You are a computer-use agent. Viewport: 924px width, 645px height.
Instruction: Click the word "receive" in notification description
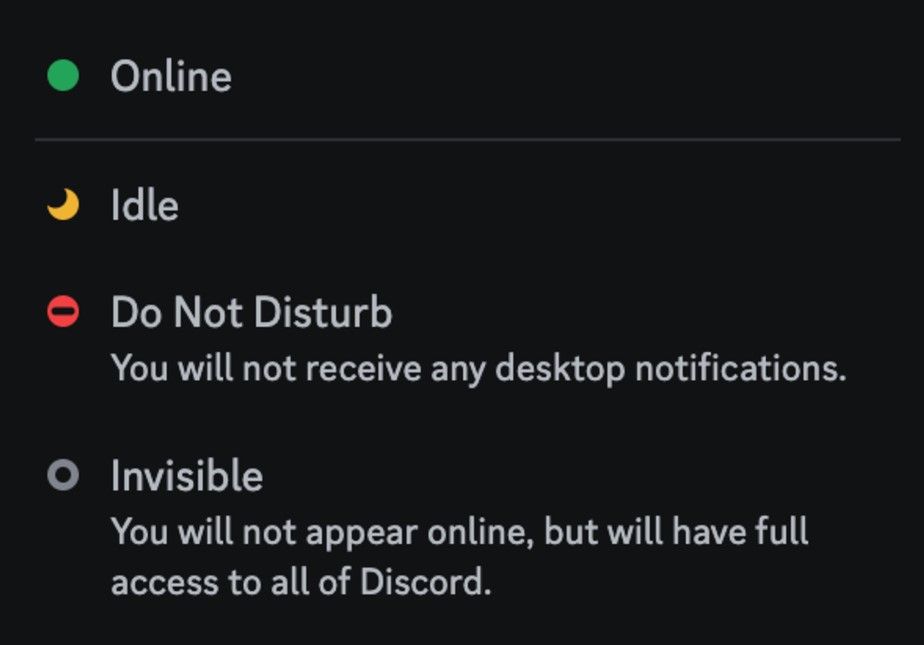(364, 369)
